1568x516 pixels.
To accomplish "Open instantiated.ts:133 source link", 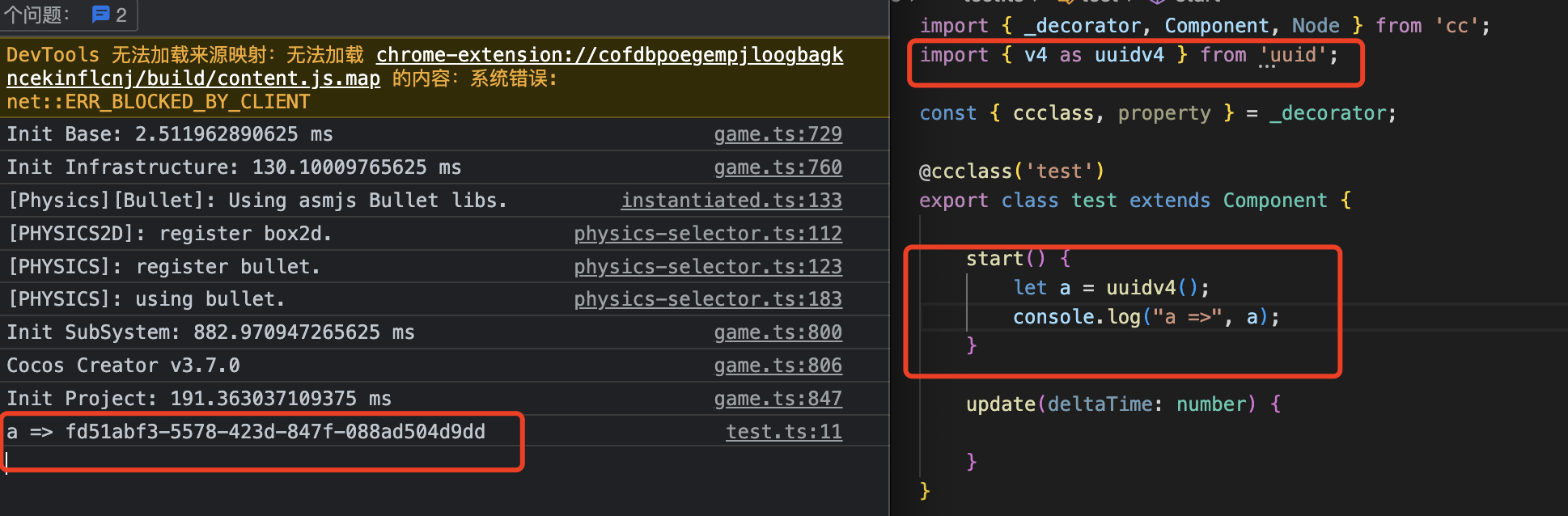I will coord(731,201).
